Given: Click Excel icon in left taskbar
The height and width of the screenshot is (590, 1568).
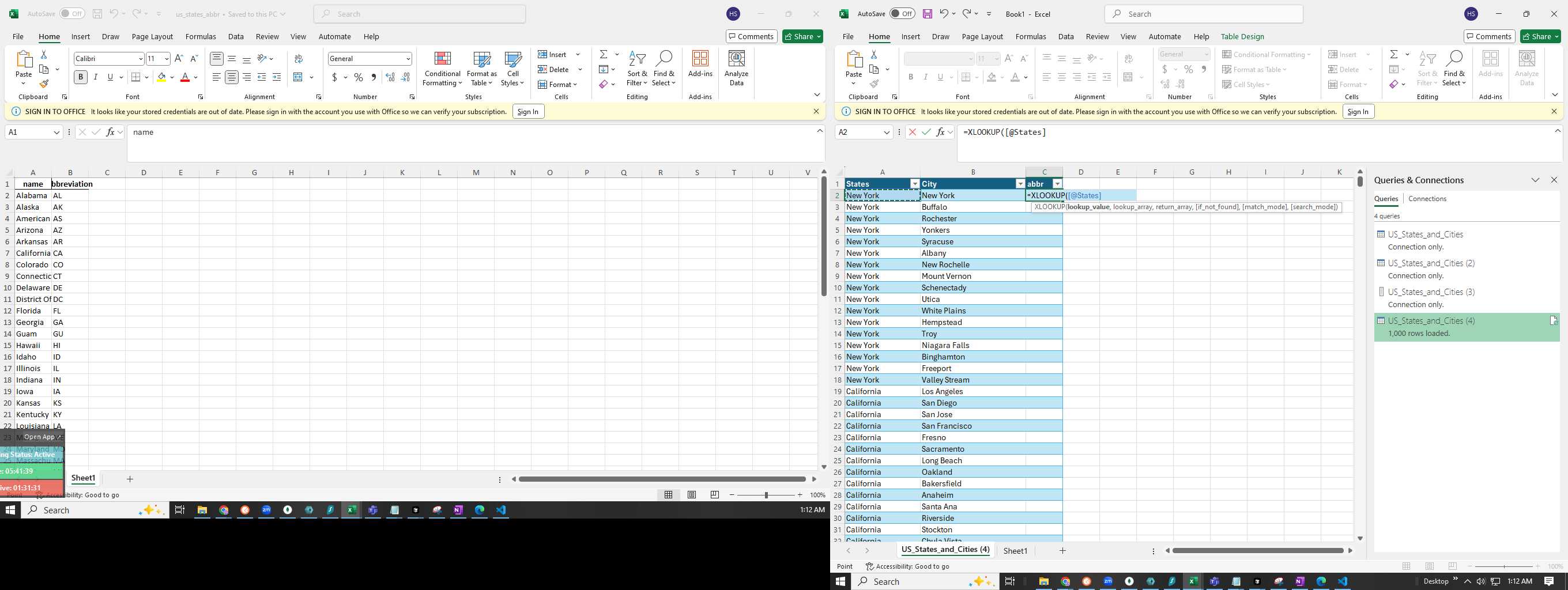Looking at the screenshot, I should tap(351, 510).
